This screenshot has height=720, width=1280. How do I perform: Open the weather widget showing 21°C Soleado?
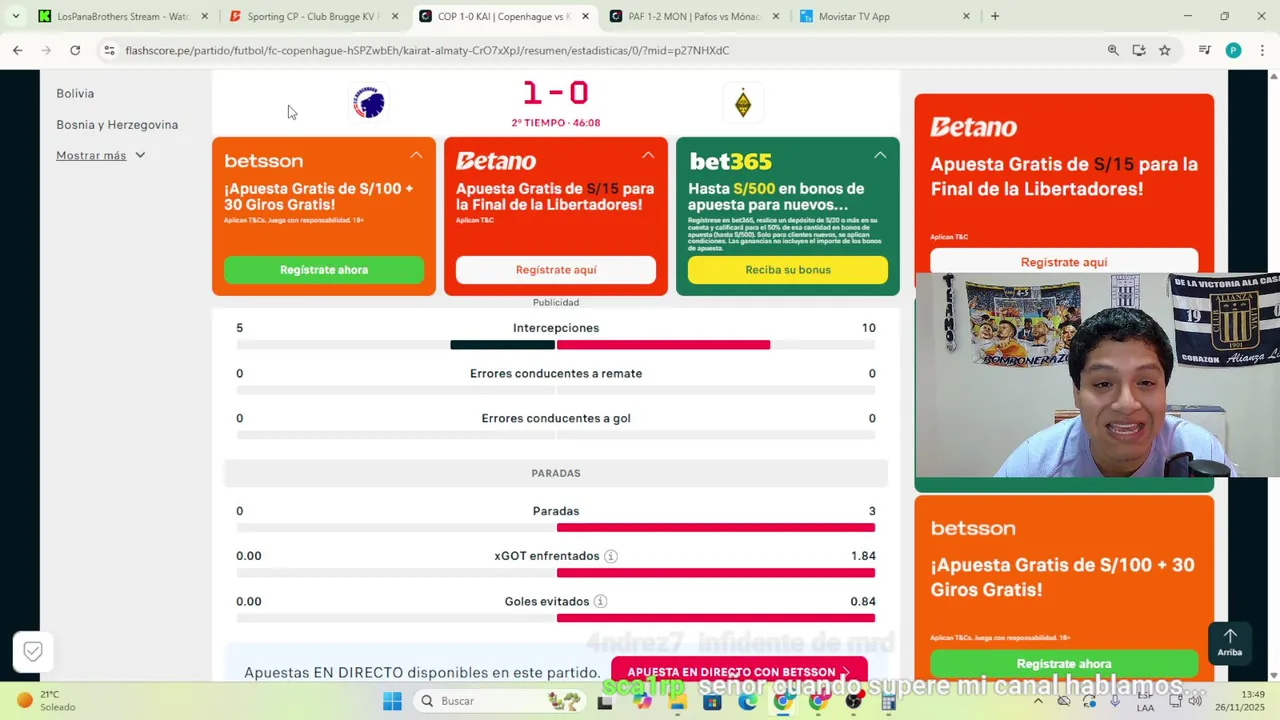coord(46,701)
